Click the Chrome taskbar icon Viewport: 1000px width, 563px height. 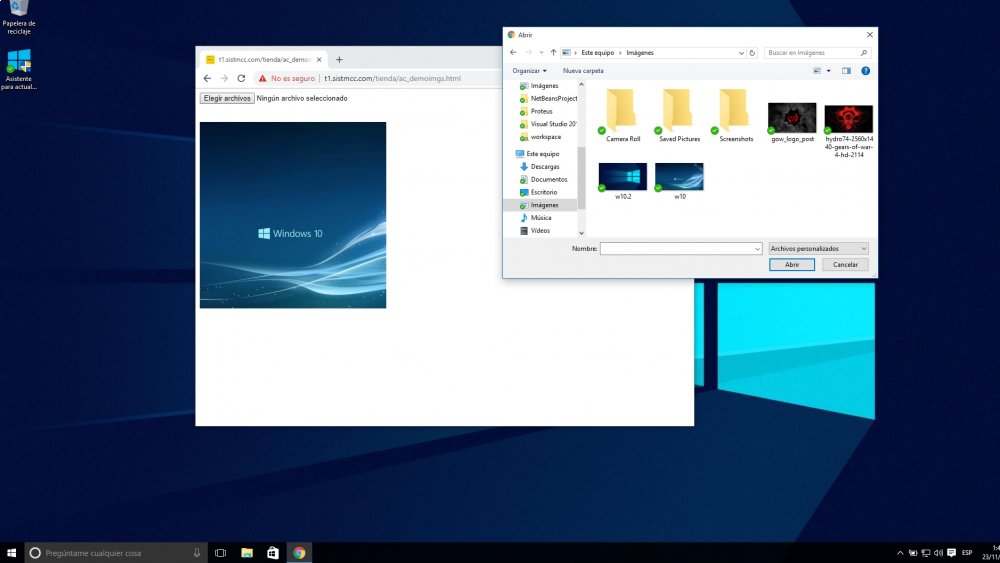[x=299, y=553]
